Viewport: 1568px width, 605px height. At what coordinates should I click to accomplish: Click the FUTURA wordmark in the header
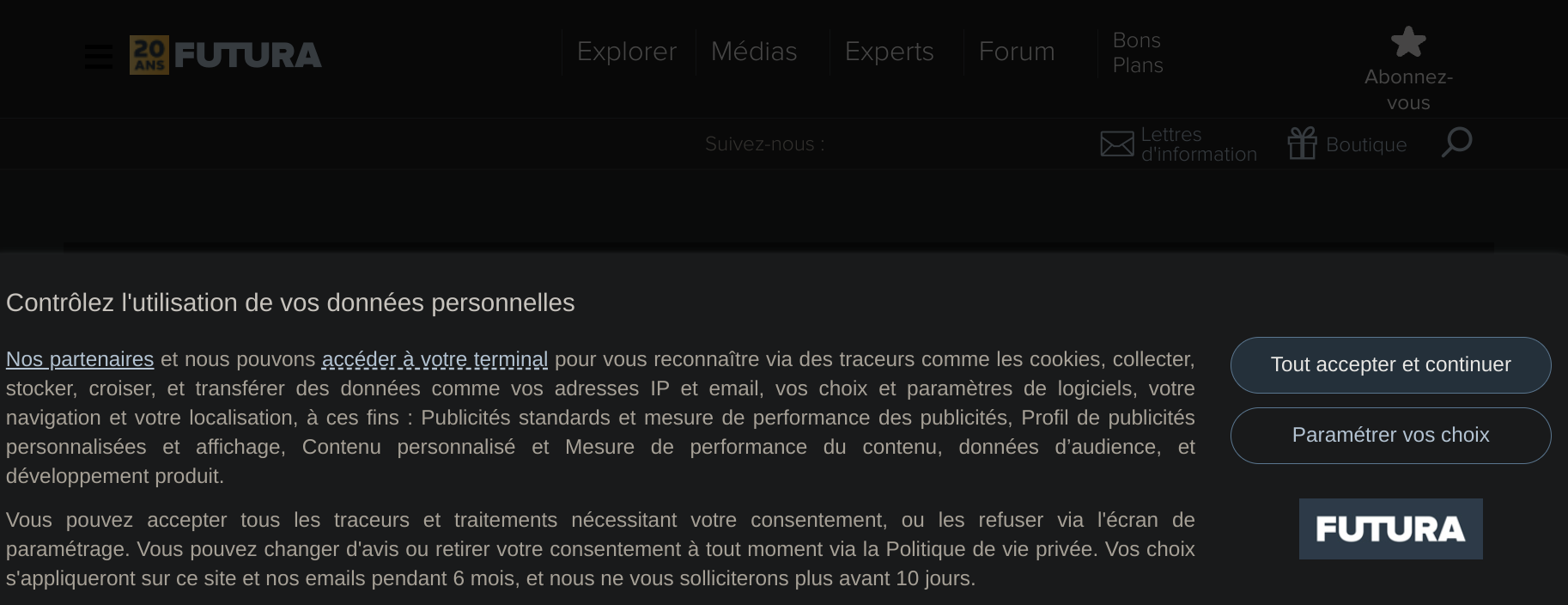click(x=247, y=56)
